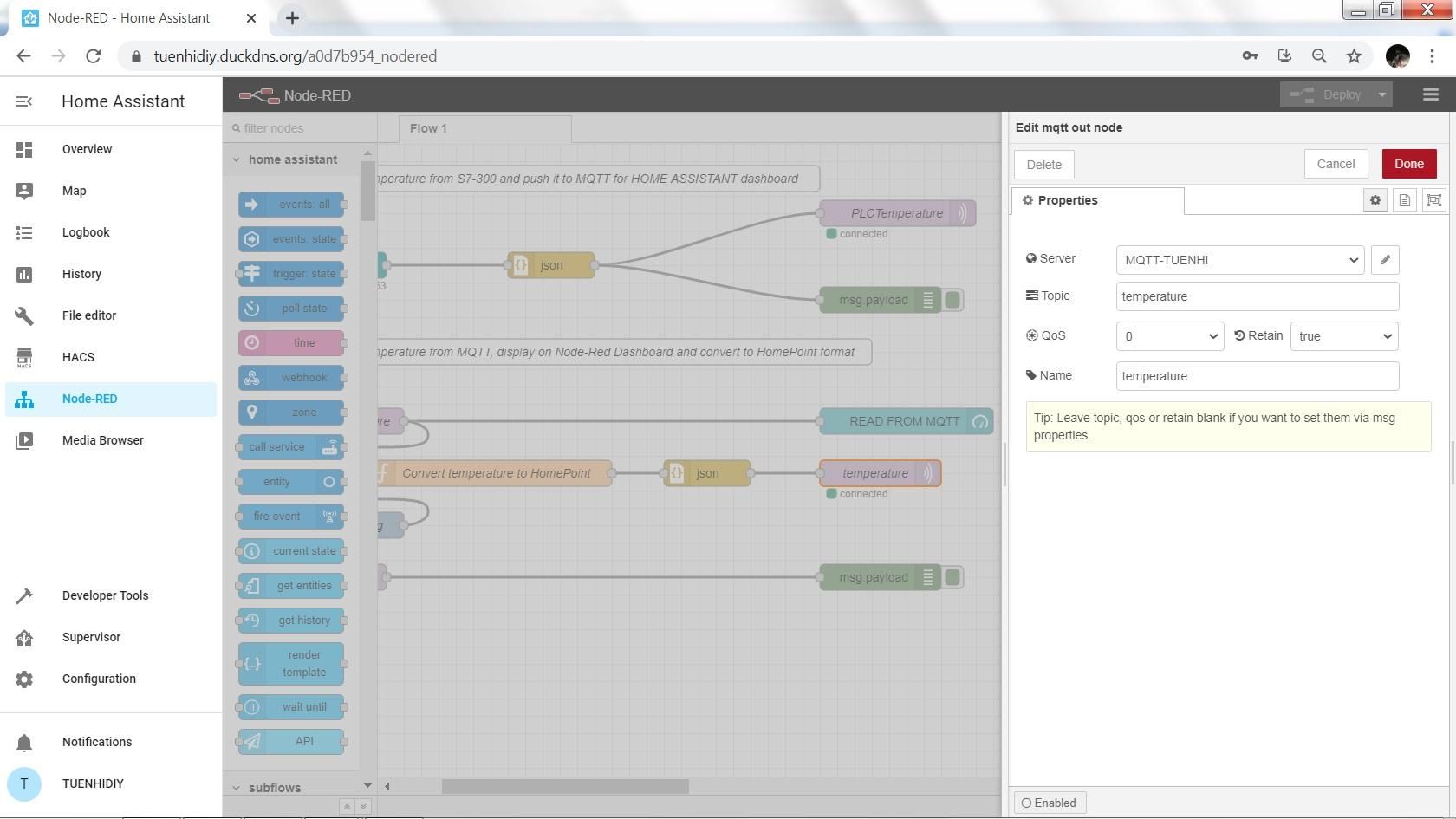Viewport: 1456px width, 819px height.
Task: Open the Media Browser sidebar item
Action: (102, 440)
